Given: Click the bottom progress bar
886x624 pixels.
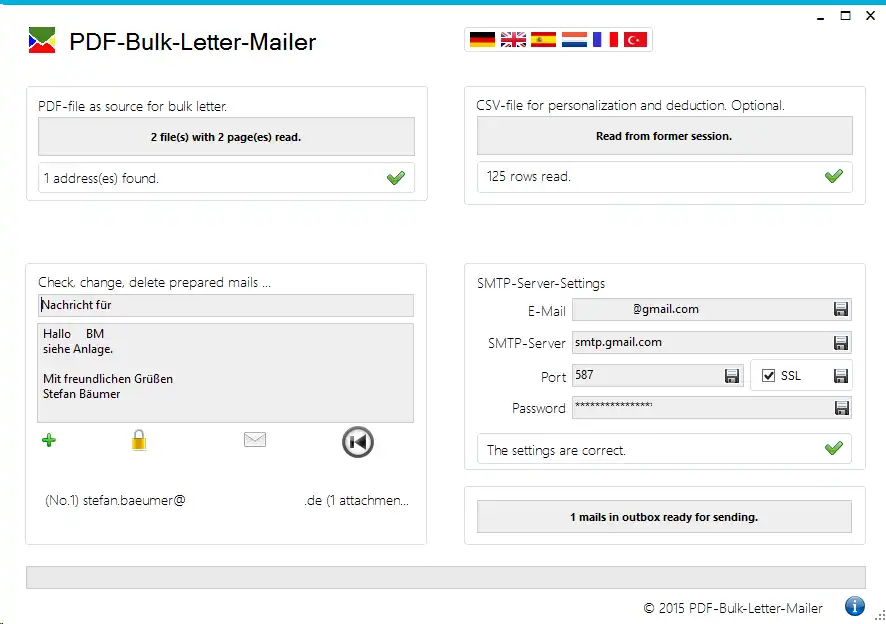Looking at the screenshot, I should pyautogui.click(x=446, y=578).
